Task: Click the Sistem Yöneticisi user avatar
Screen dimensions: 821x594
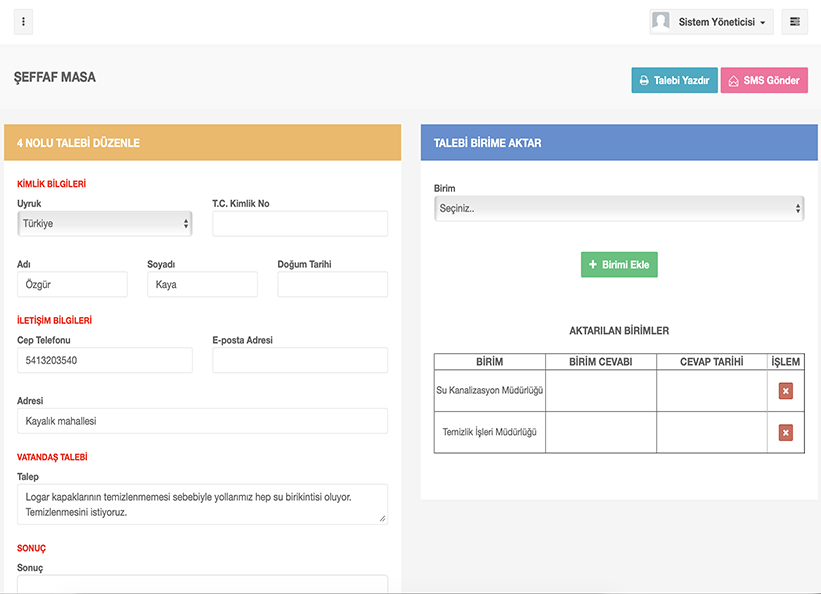Action: 661,22
